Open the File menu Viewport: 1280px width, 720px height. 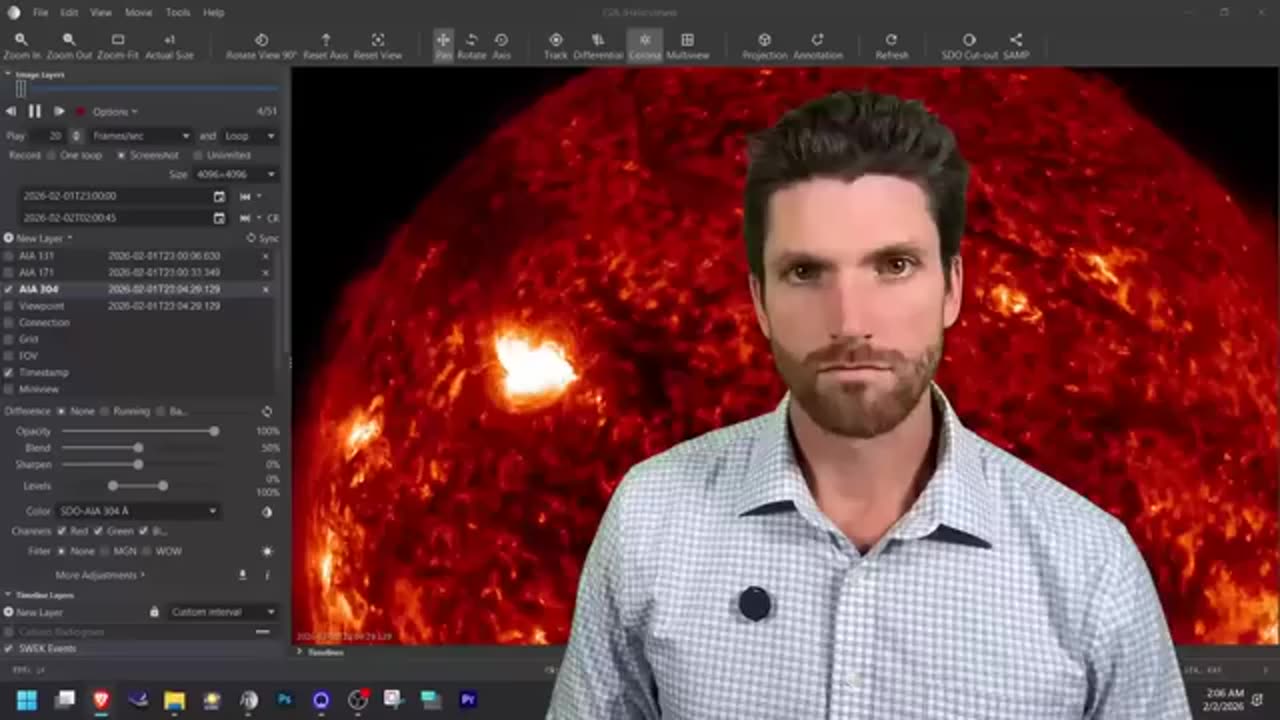(x=40, y=12)
